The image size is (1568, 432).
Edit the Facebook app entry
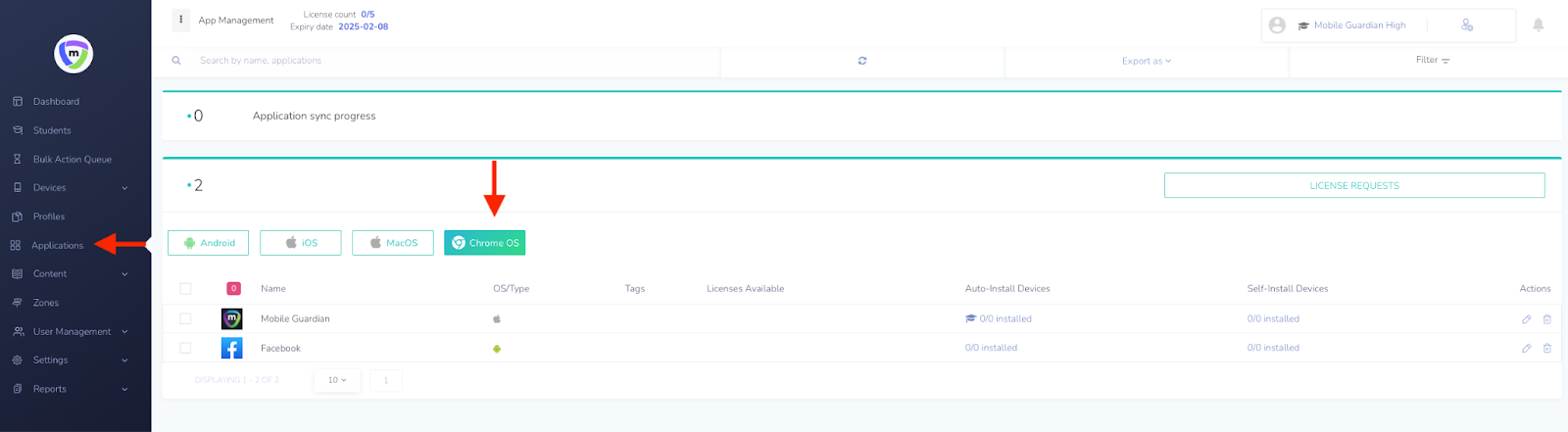point(1526,349)
